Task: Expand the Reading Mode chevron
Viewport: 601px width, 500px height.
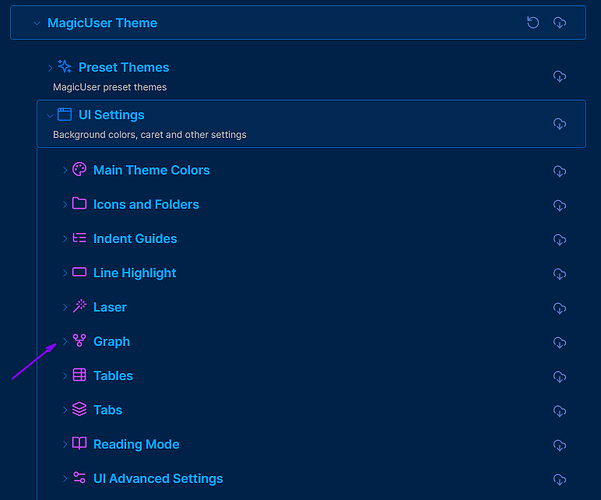Action: (65, 444)
